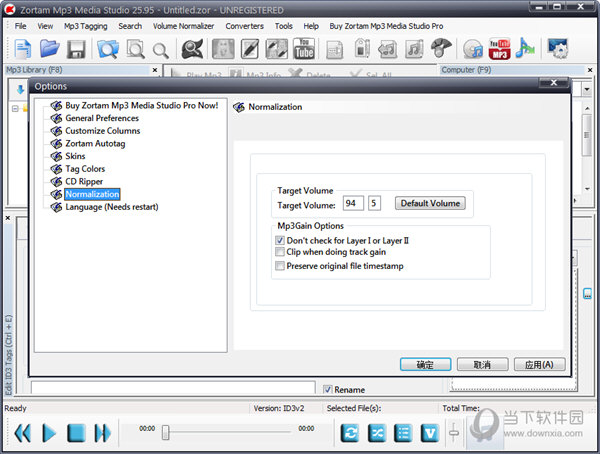The image size is (600, 454).
Task: Select Skins in options tree
Action: click(75, 156)
